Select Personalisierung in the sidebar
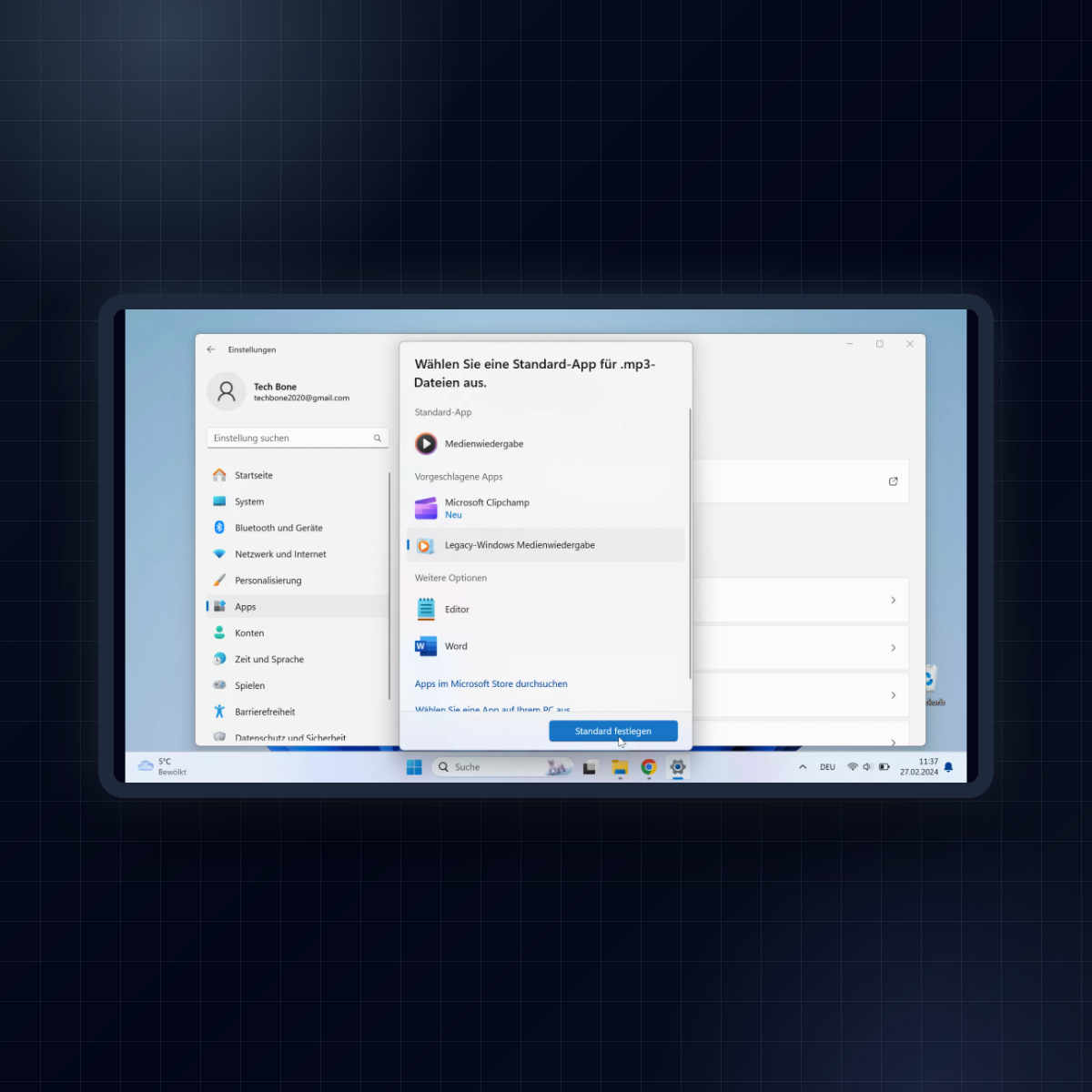The image size is (1092, 1092). pos(298,581)
